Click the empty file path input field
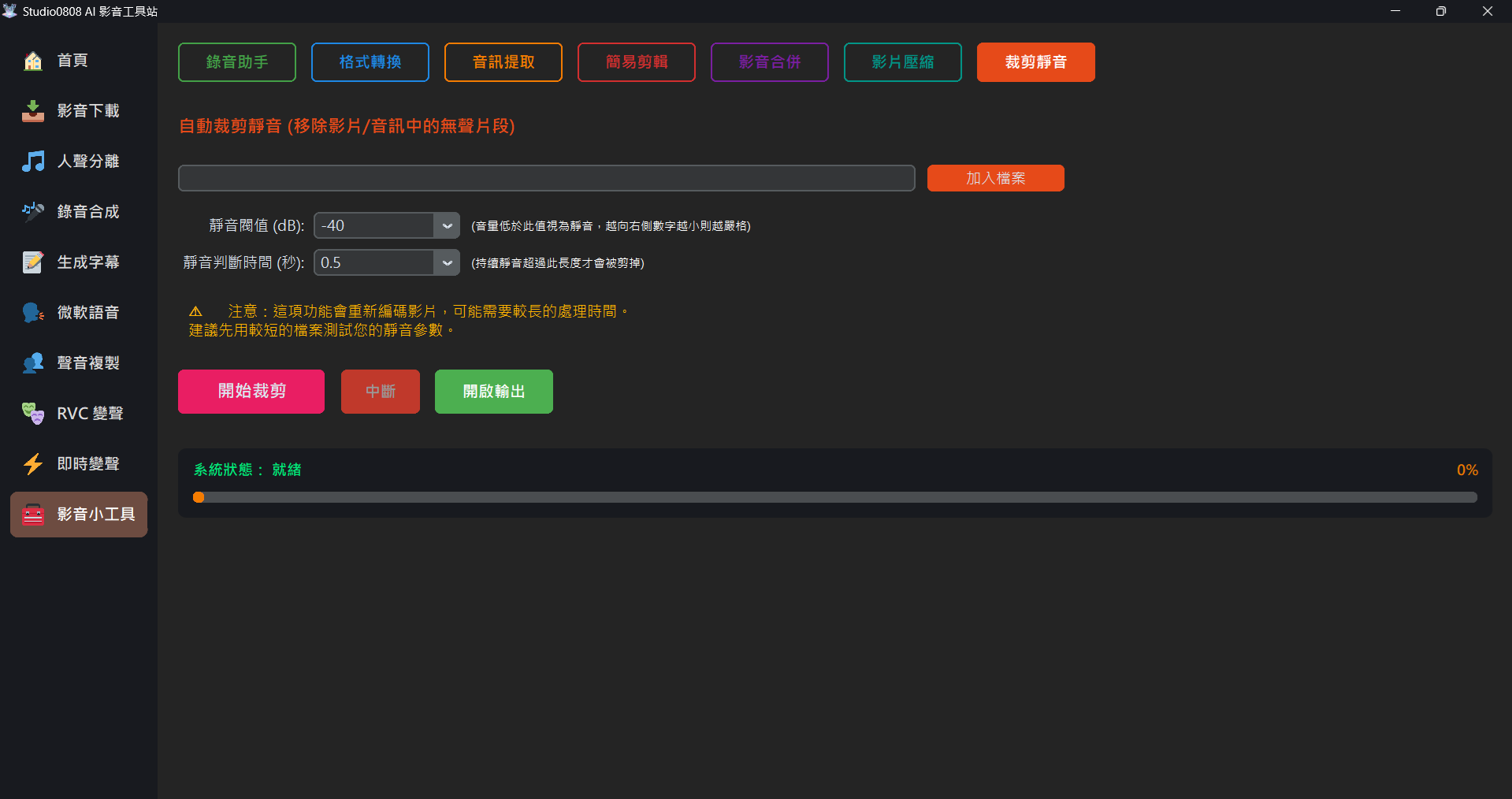 tap(547, 178)
